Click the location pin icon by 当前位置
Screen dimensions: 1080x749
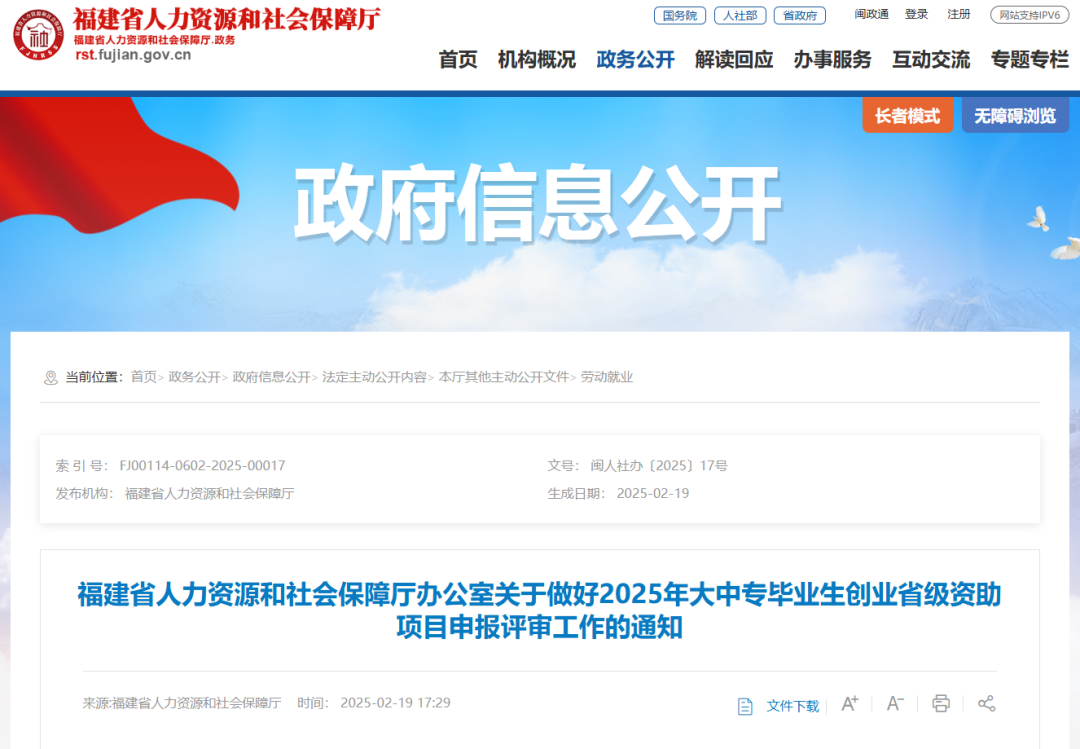(50, 378)
